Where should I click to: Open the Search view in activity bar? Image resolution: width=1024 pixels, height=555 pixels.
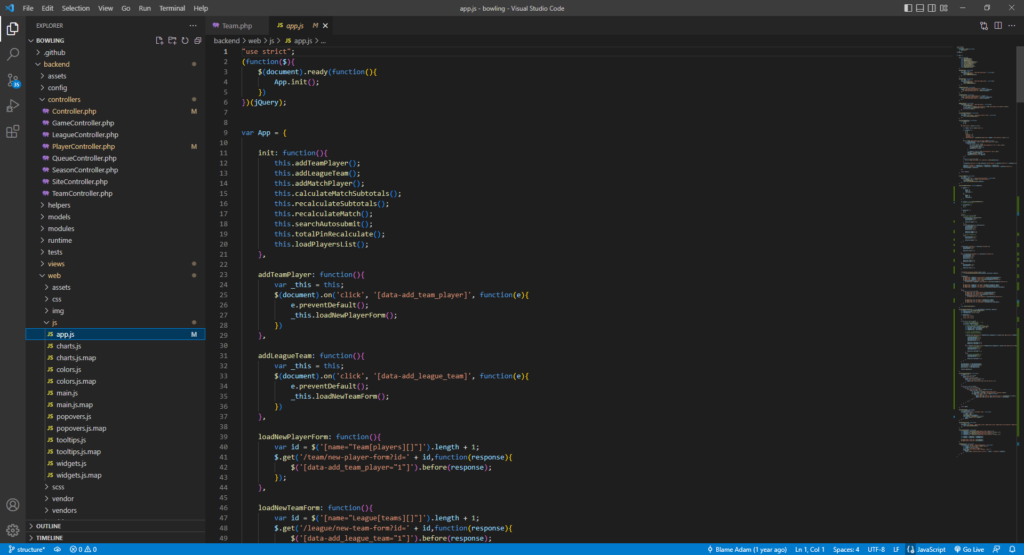[x=12, y=54]
